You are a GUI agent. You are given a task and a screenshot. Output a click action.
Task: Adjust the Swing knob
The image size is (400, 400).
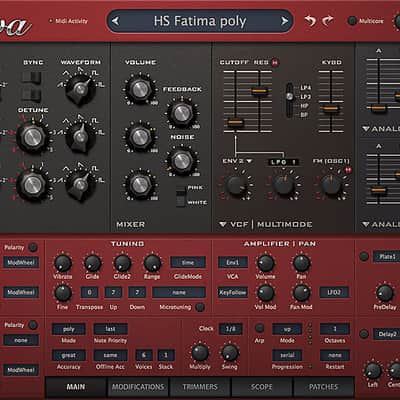229,353
